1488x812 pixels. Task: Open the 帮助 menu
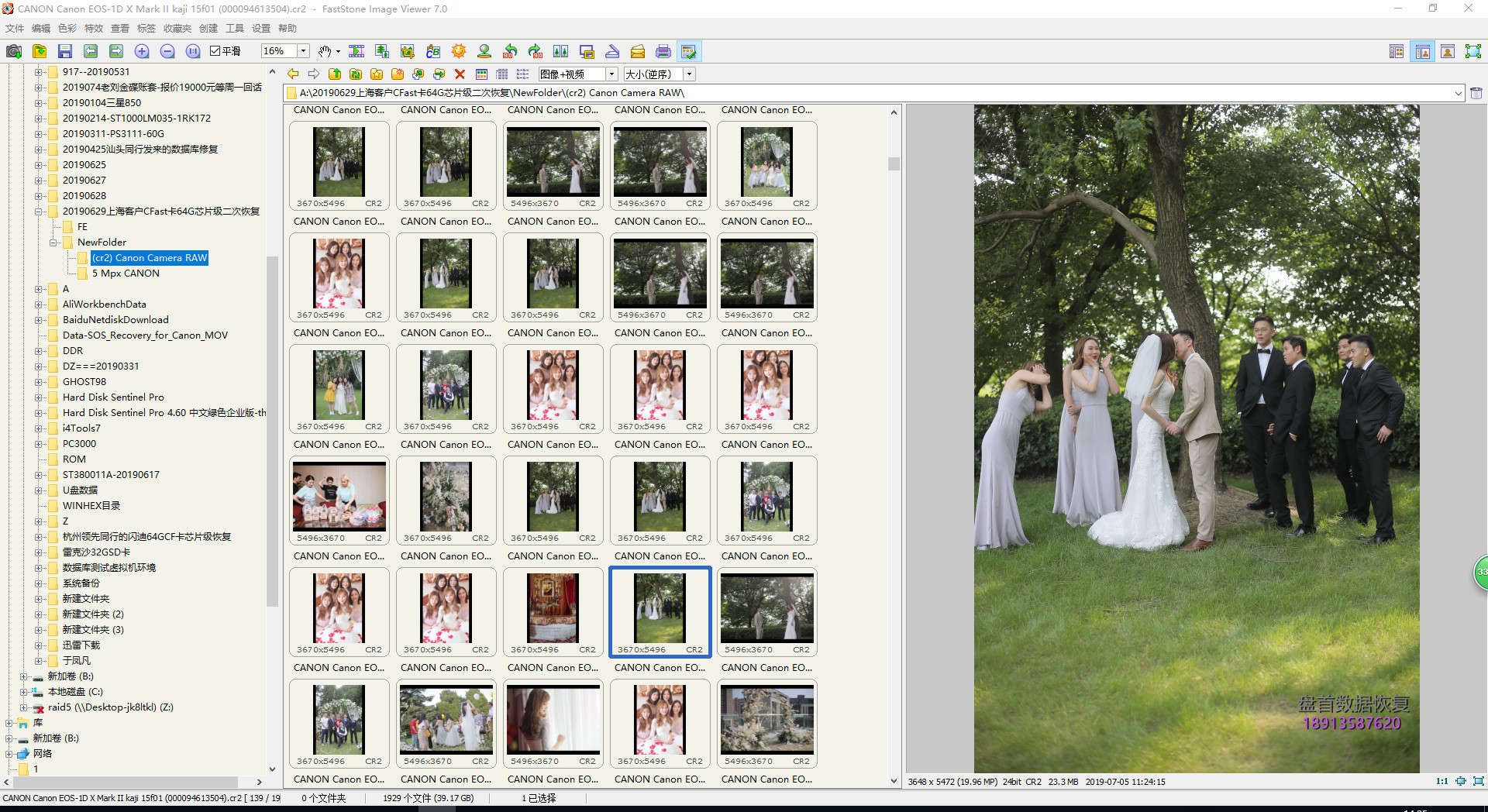(x=288, y=29)
